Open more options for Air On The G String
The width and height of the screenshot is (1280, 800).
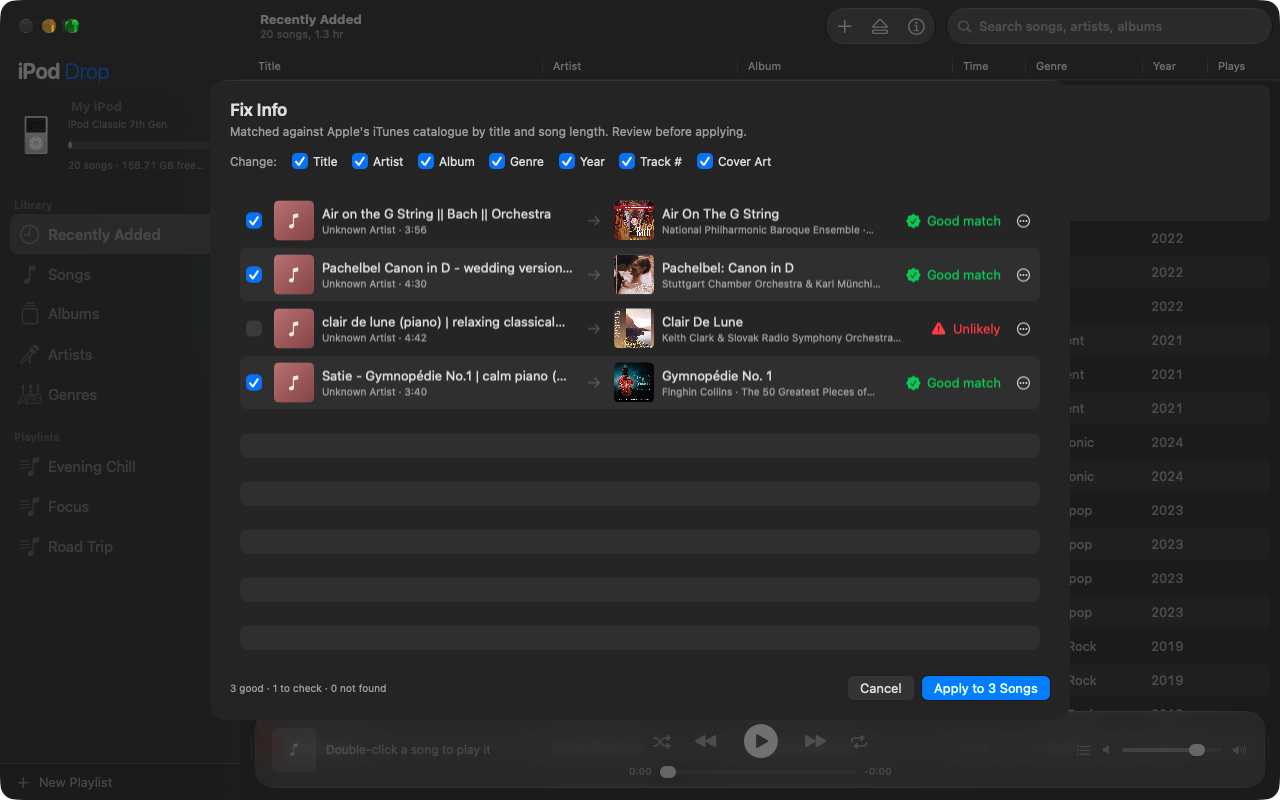[1023, 221]
